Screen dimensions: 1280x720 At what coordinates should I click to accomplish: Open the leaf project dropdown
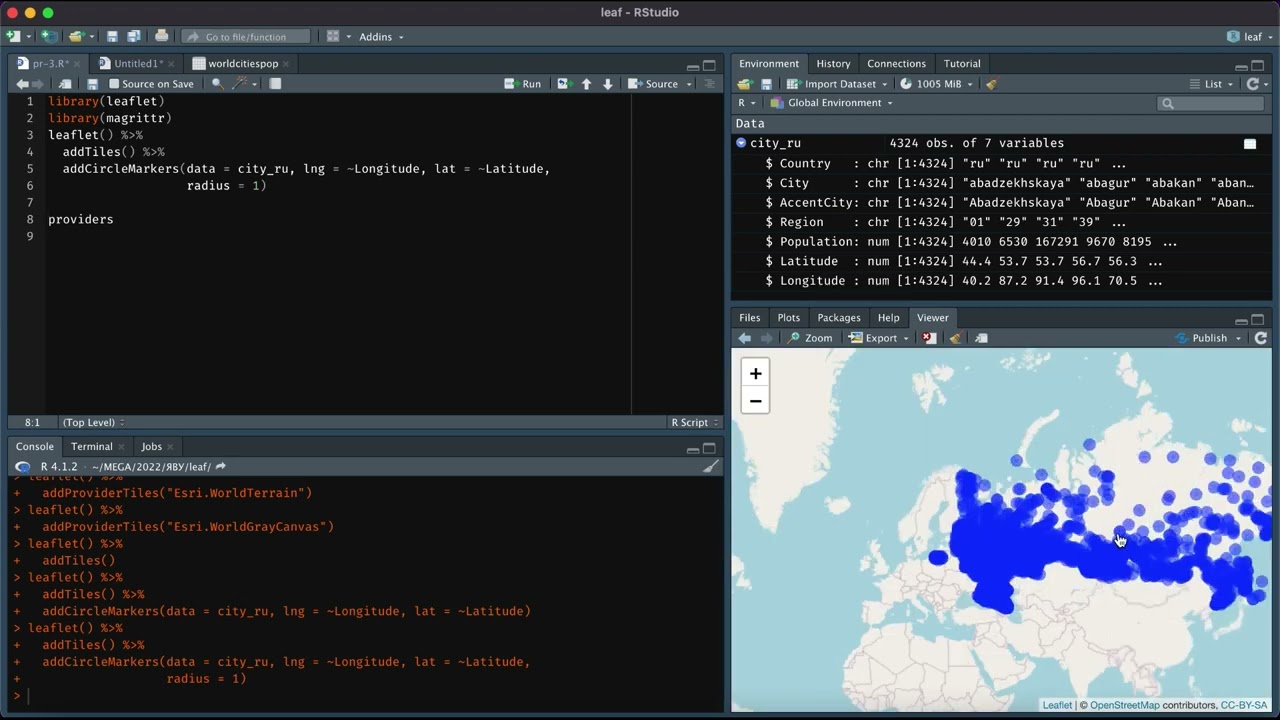click(1248, 37)
